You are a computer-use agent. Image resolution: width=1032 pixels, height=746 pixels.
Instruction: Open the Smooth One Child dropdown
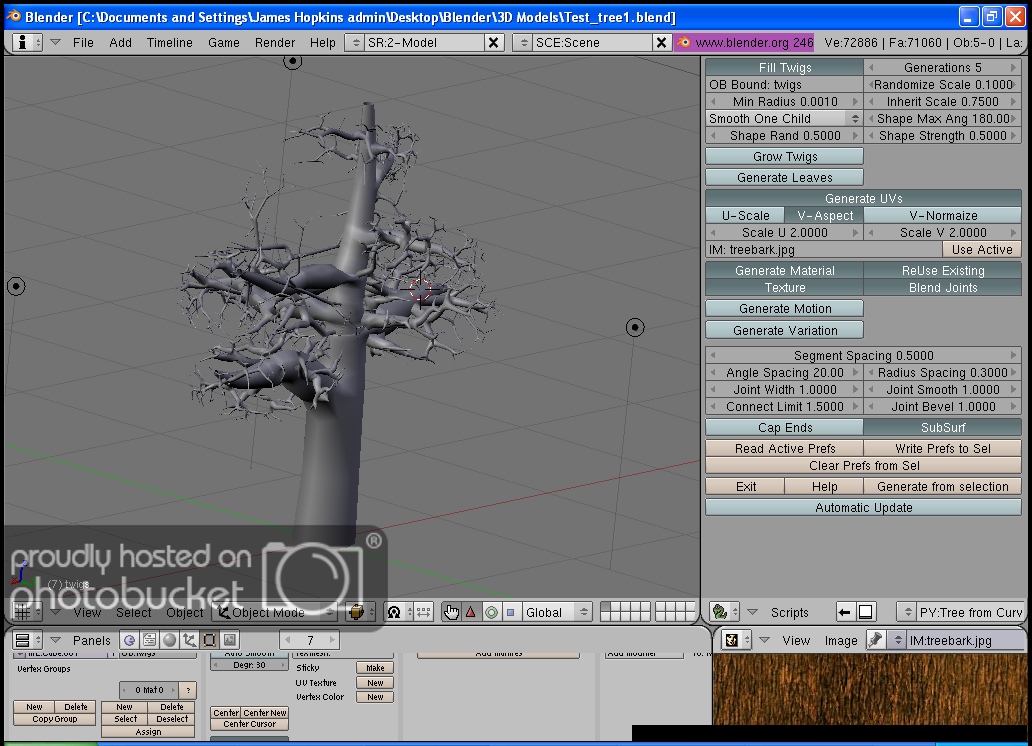[784, 119]
